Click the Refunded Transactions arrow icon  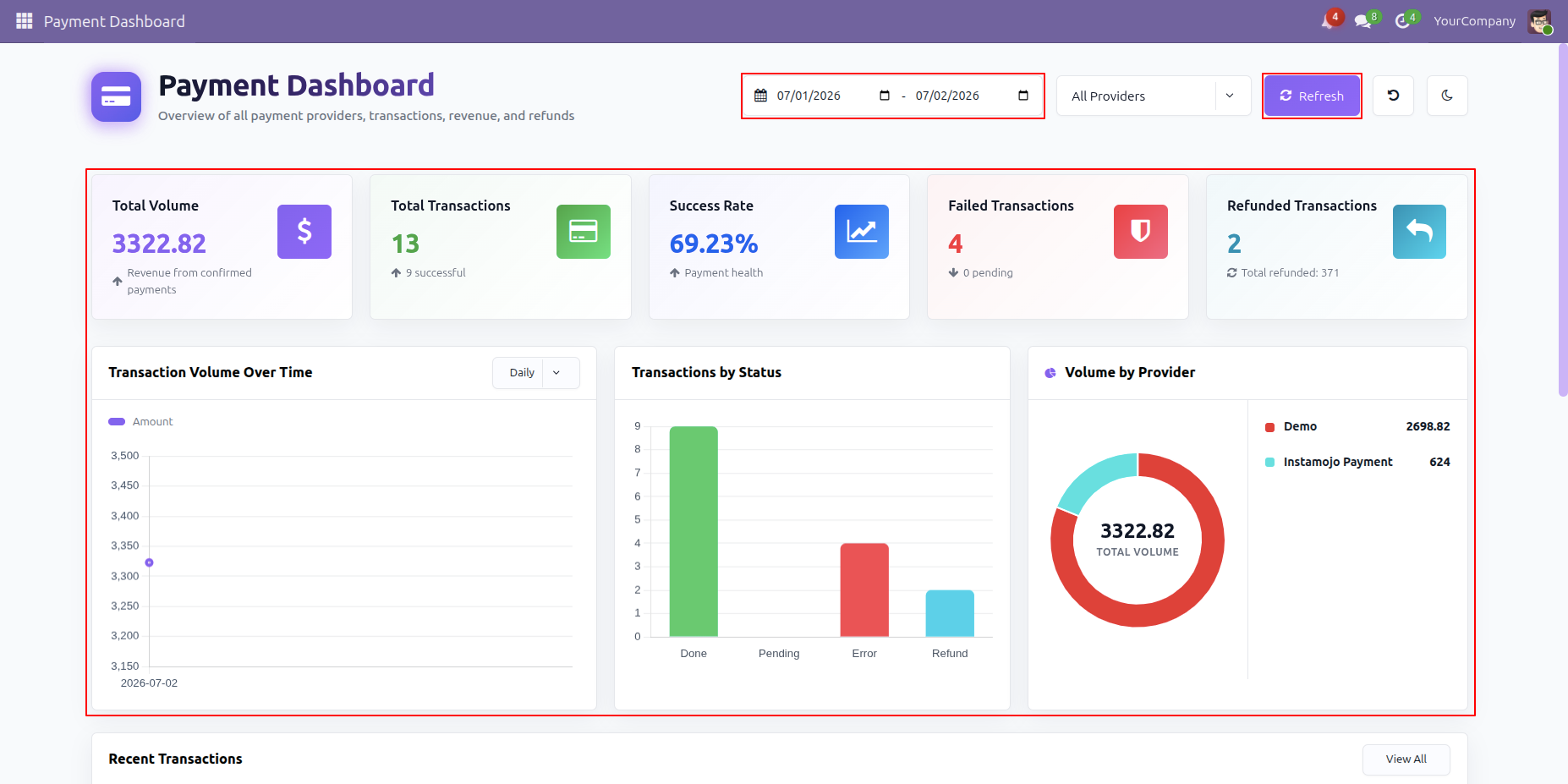tap(1419, 232)
